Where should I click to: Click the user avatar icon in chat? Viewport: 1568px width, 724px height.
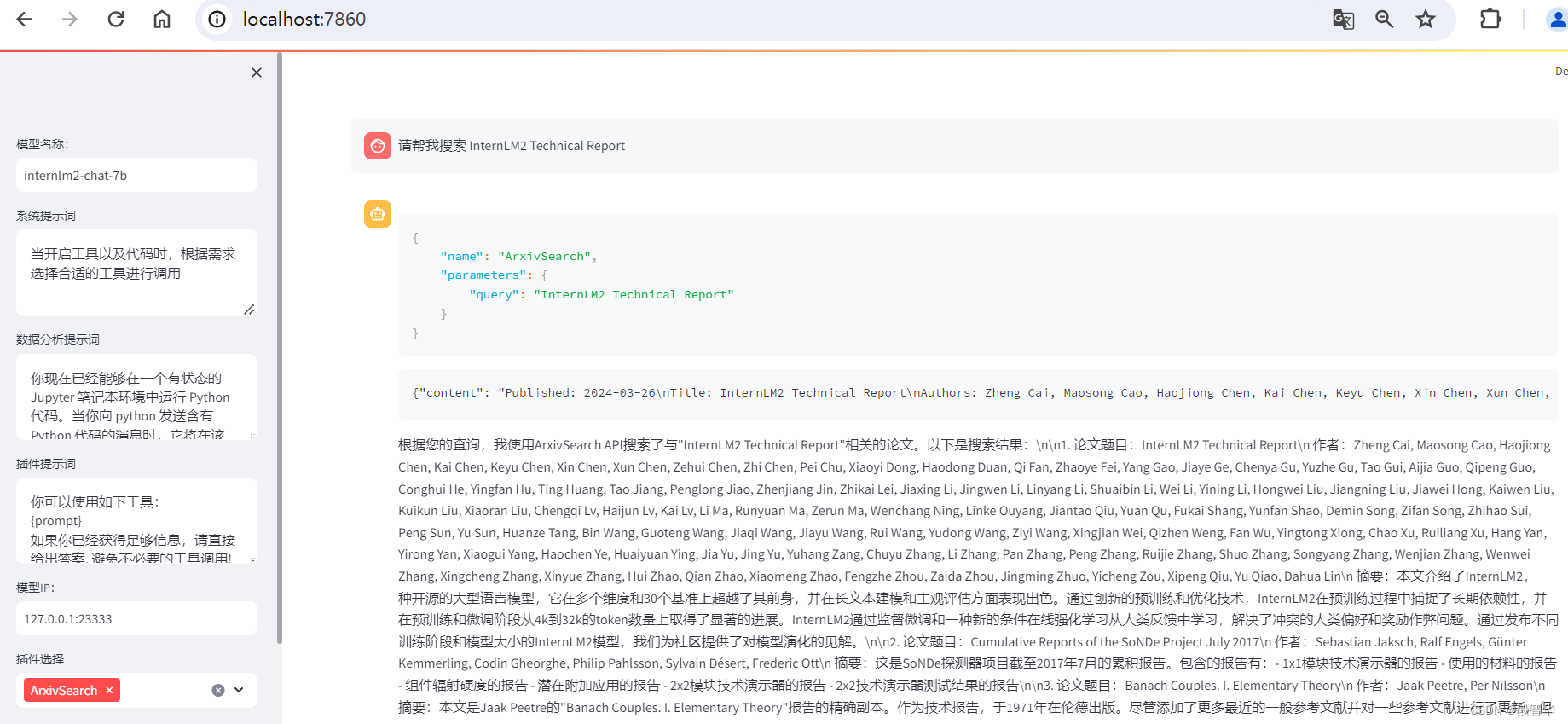coord(378,146)
